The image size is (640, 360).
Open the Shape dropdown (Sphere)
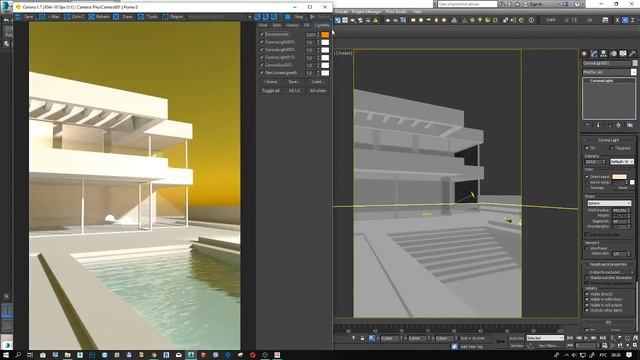[x=609, y=203]
